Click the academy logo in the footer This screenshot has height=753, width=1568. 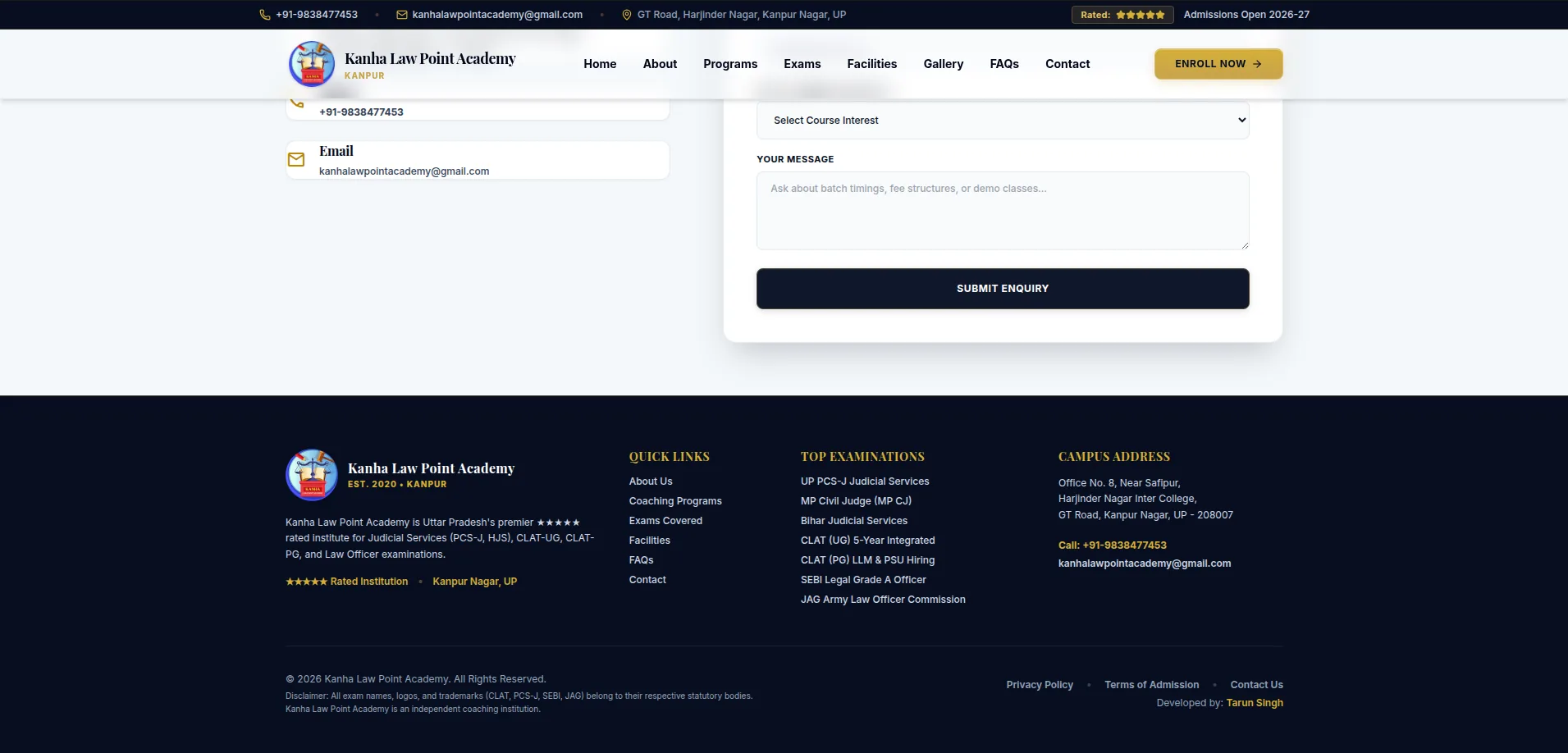tap(312, 475)
